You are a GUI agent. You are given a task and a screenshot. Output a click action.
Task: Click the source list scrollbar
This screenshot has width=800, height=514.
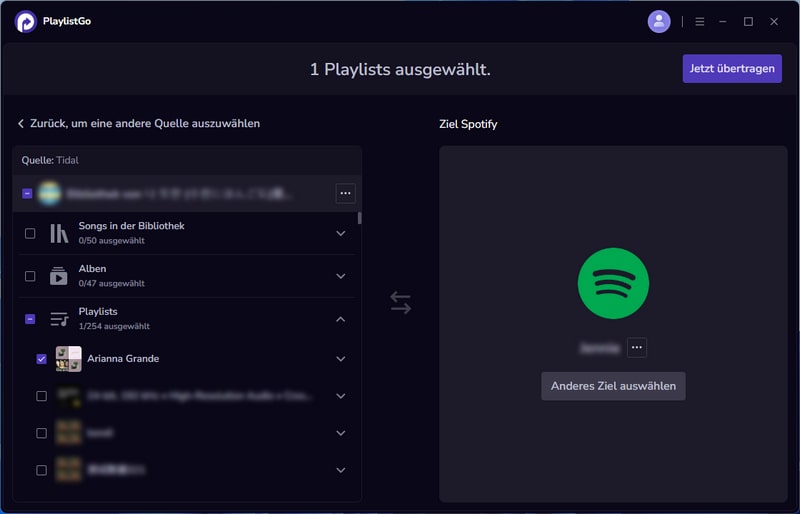click(360, 218)
